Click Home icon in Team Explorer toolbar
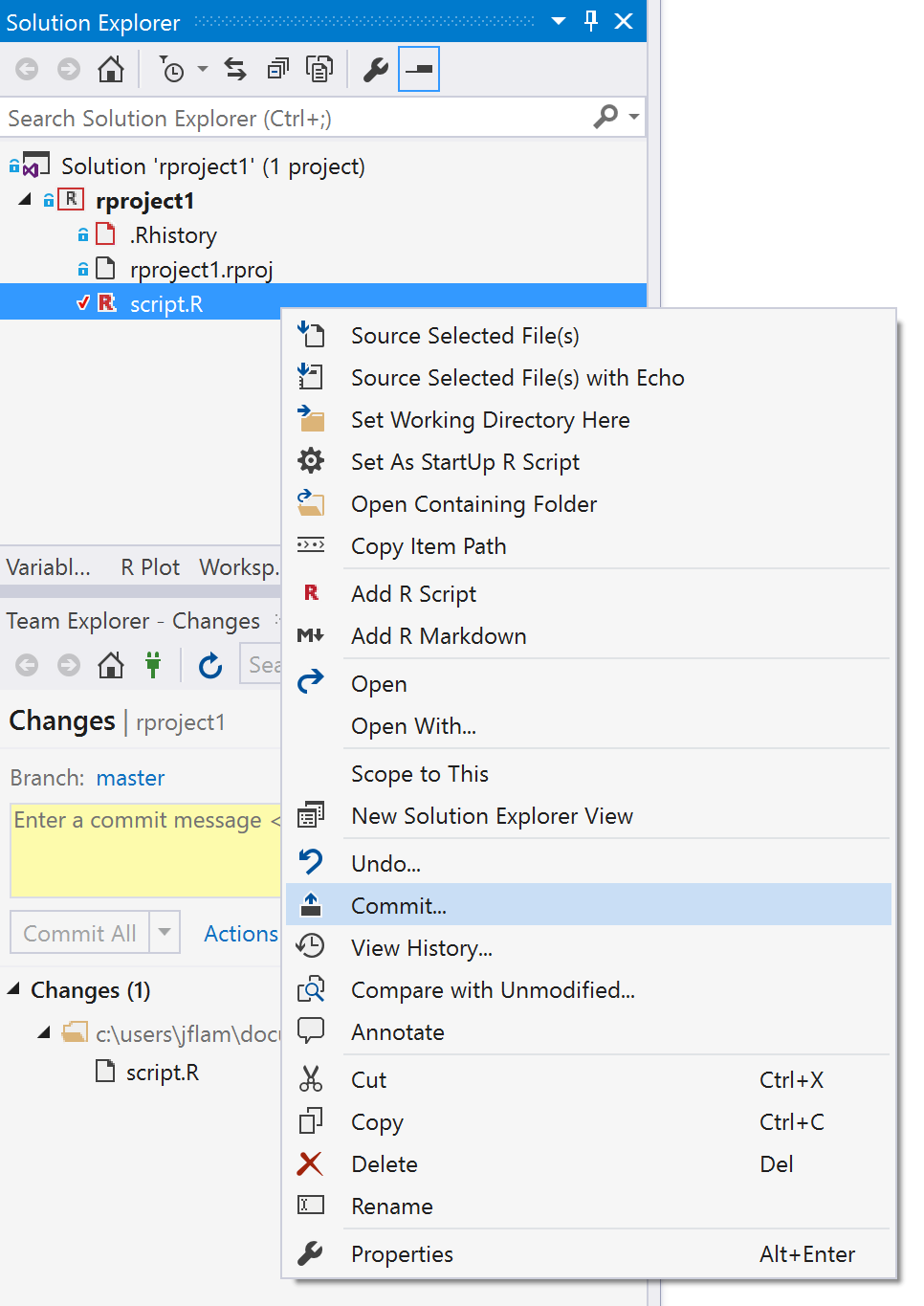The image size is (924, 1306). pos(111,665)
